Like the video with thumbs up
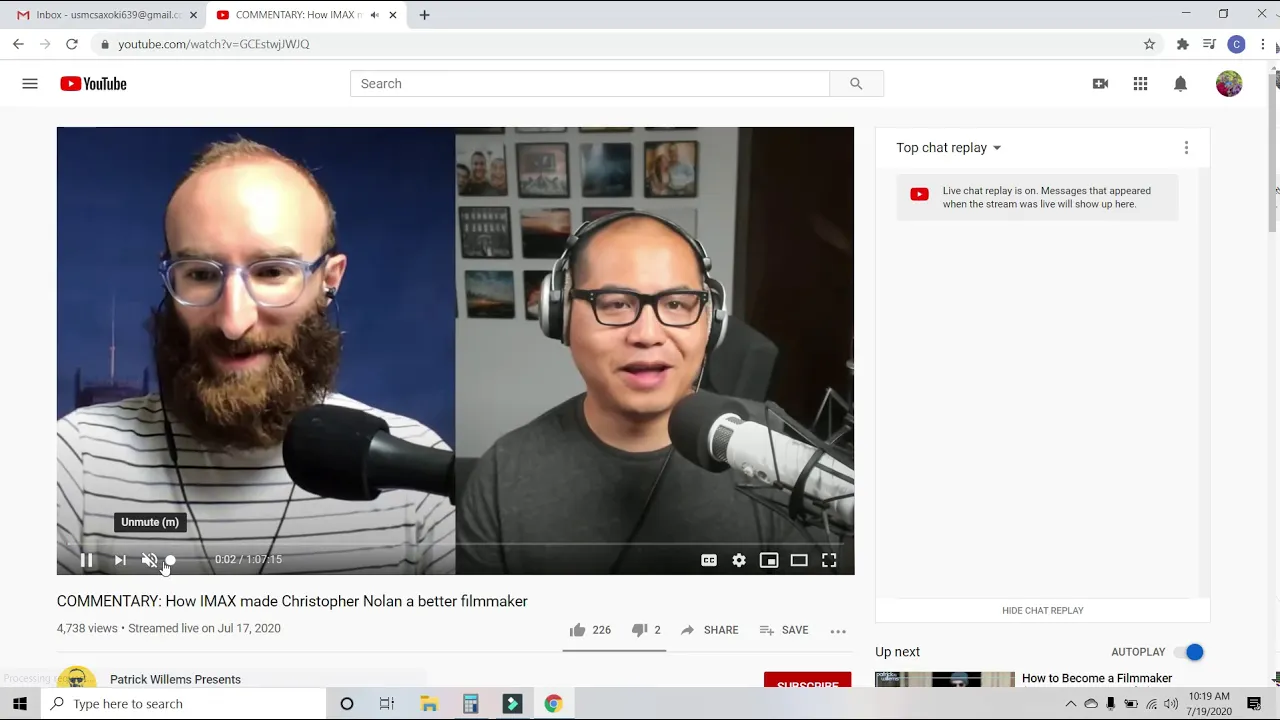 coord(589,630)
